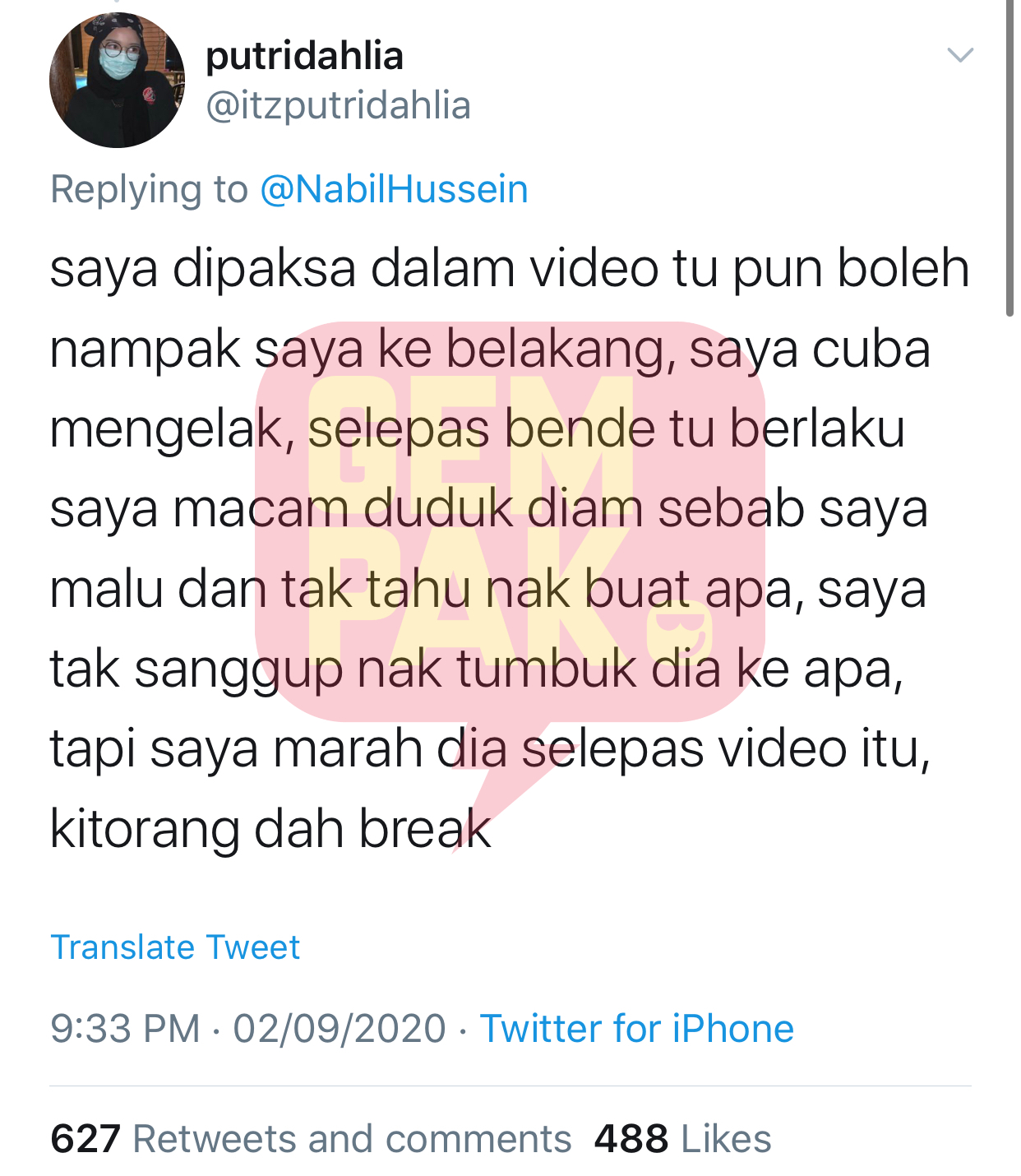The width and height of the screenshot is (1021, 1176).
Task: Click Translate Tweet
Action: [x=175, y=947]
